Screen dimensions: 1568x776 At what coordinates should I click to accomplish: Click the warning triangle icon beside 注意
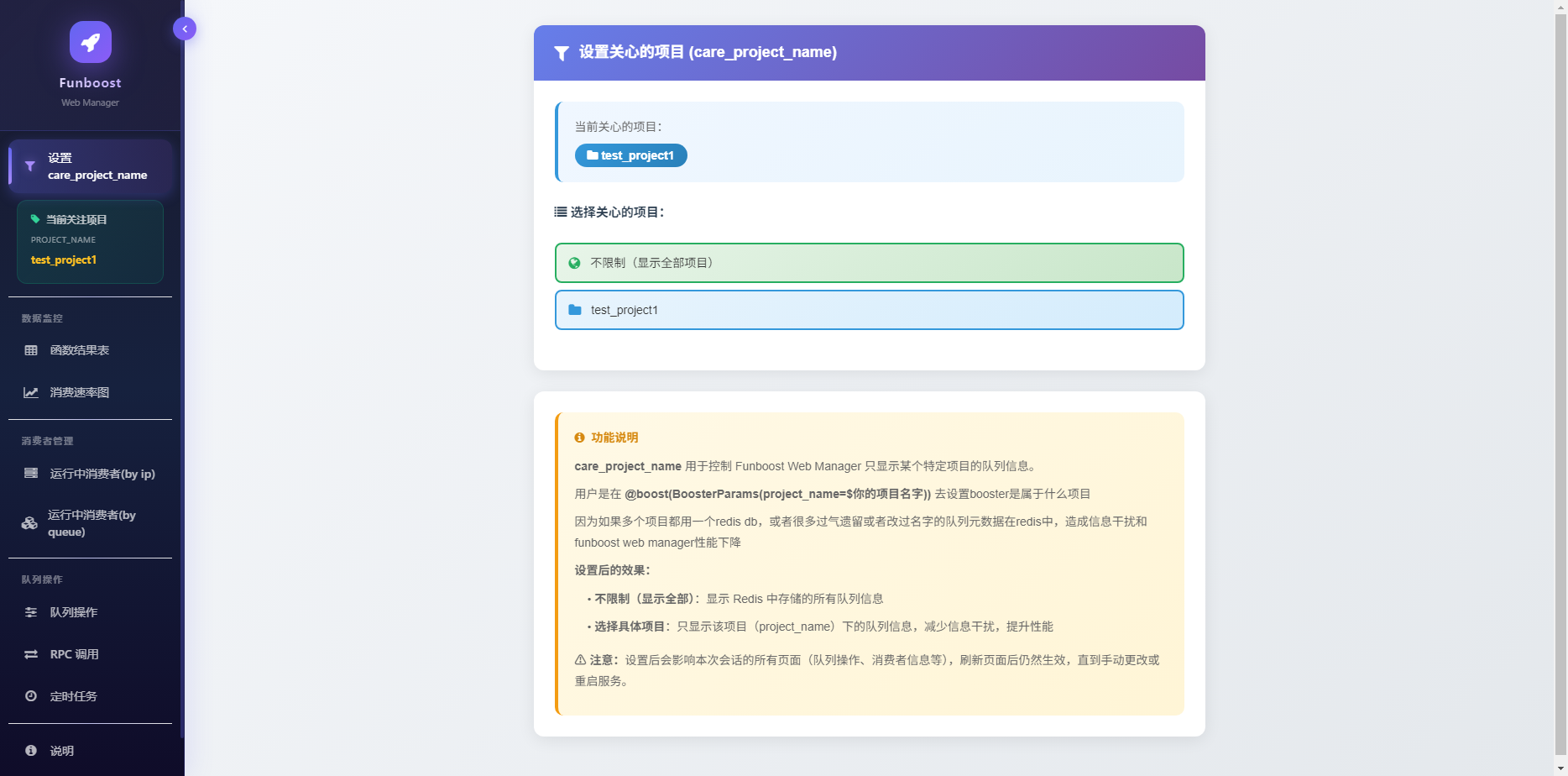click(x=580, y=660)
